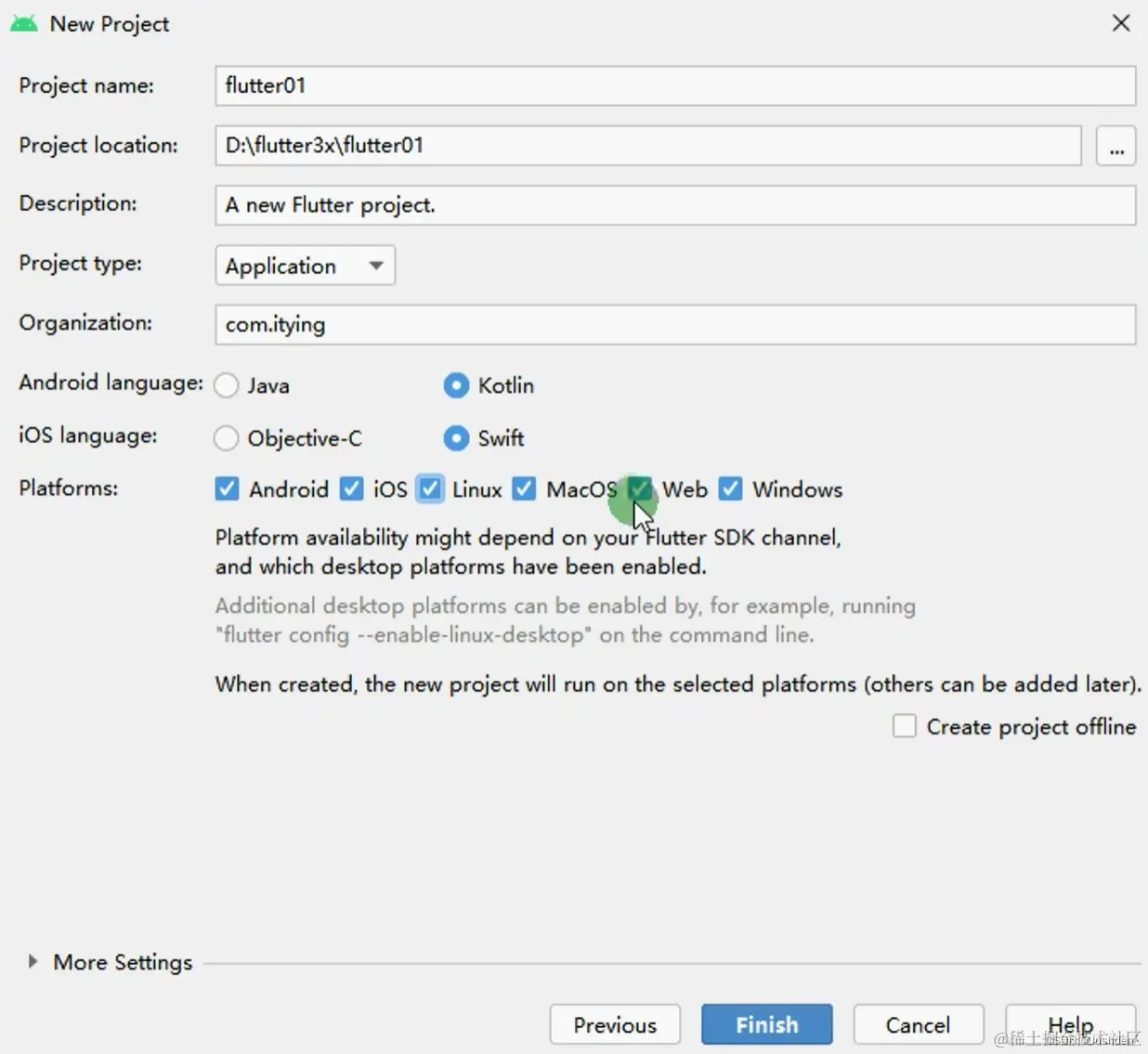The height and width of the screenshot is (1054, 1148).
Task: Click the 'Project name:' label
Action: coord(86,85)
